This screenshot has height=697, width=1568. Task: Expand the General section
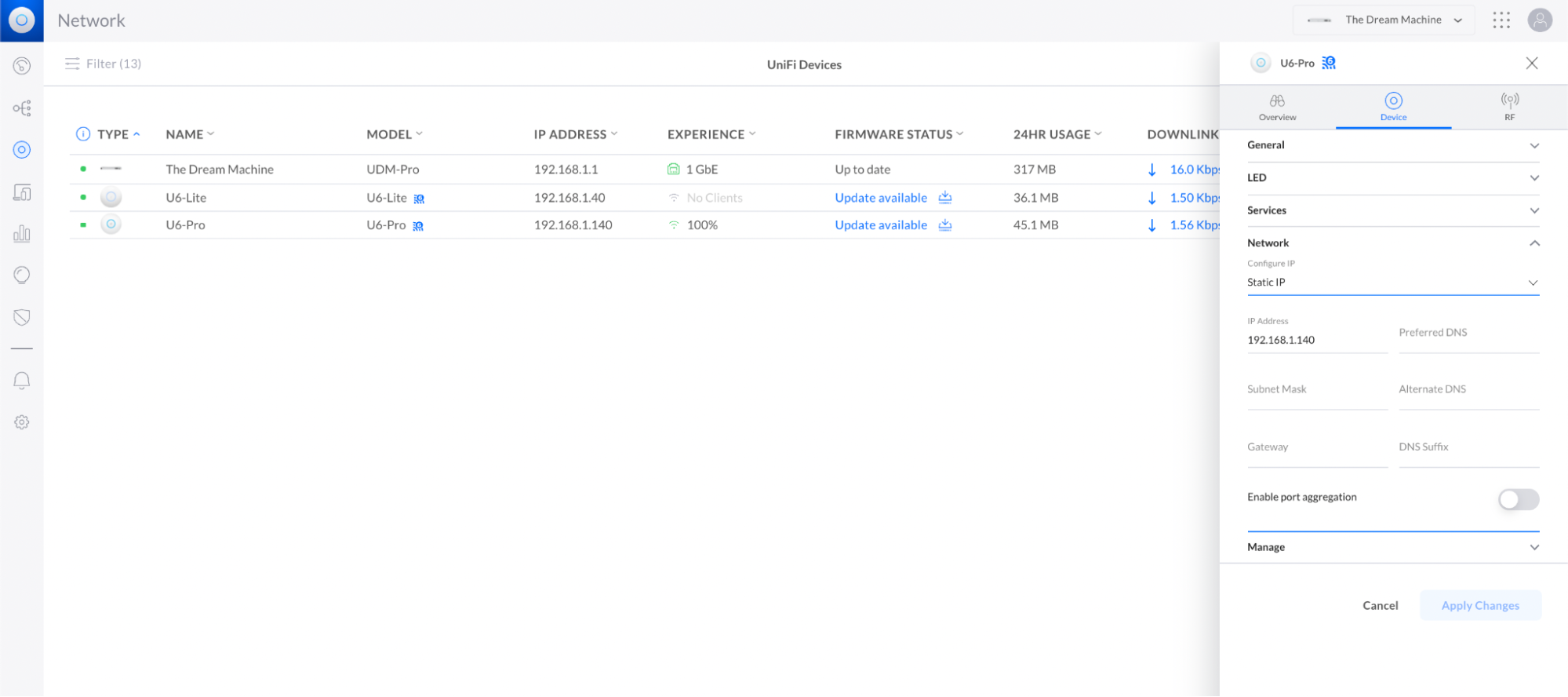tap(1393, 145)
